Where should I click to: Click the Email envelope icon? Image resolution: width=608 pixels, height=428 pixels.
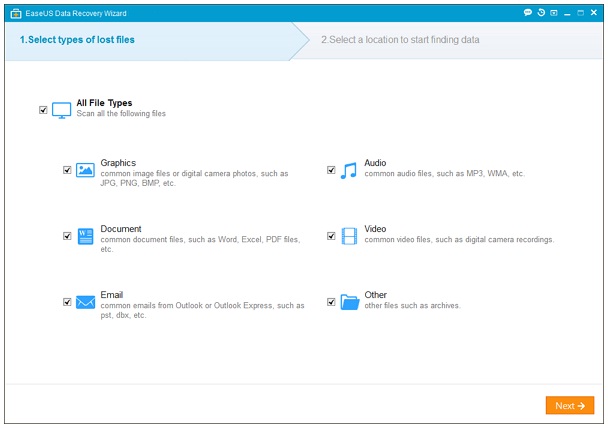pos(85,302)
